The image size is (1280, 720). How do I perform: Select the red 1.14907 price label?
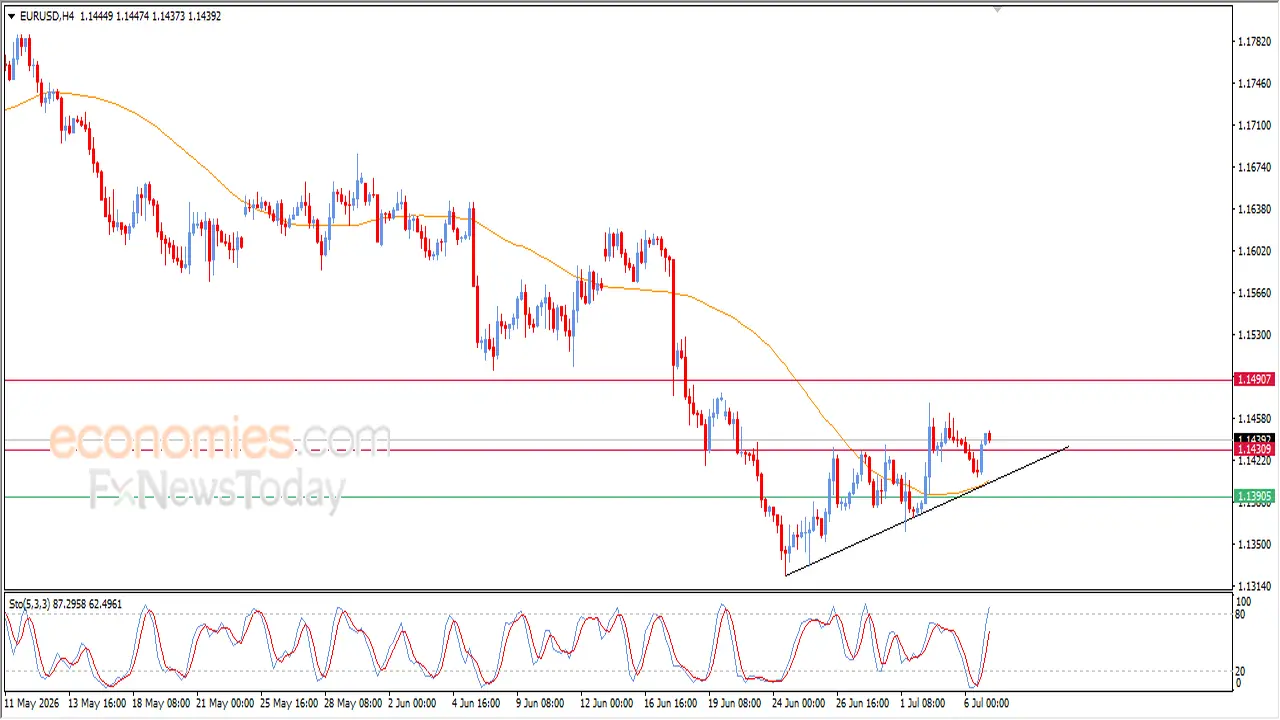[1254, 380]
